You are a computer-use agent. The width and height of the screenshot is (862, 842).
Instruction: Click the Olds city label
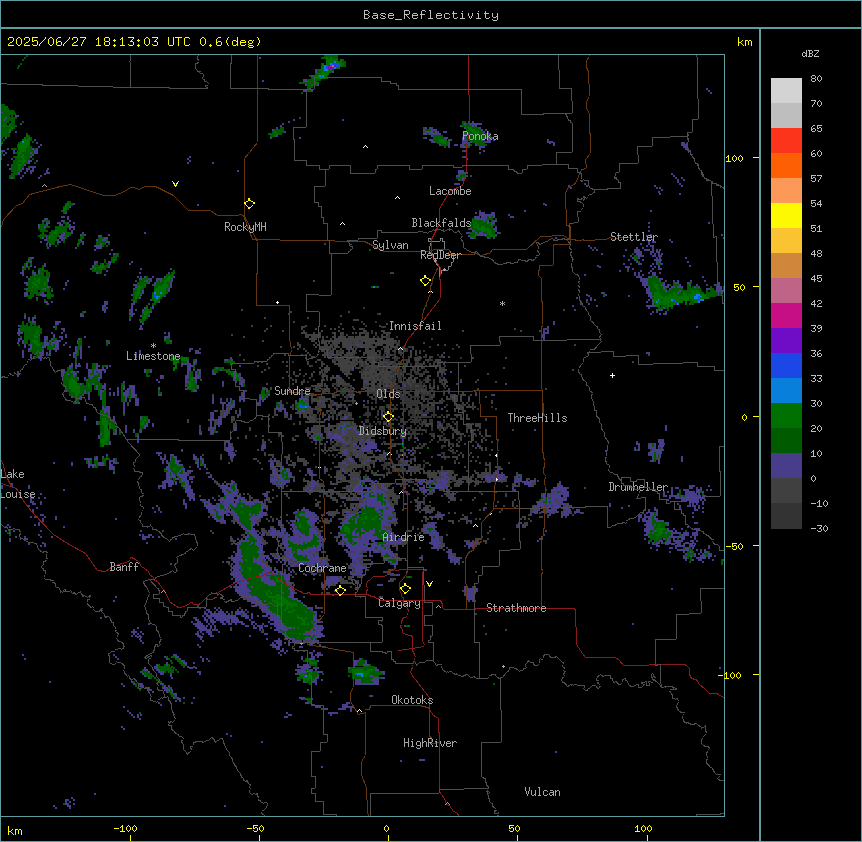(x=388, y=394)
